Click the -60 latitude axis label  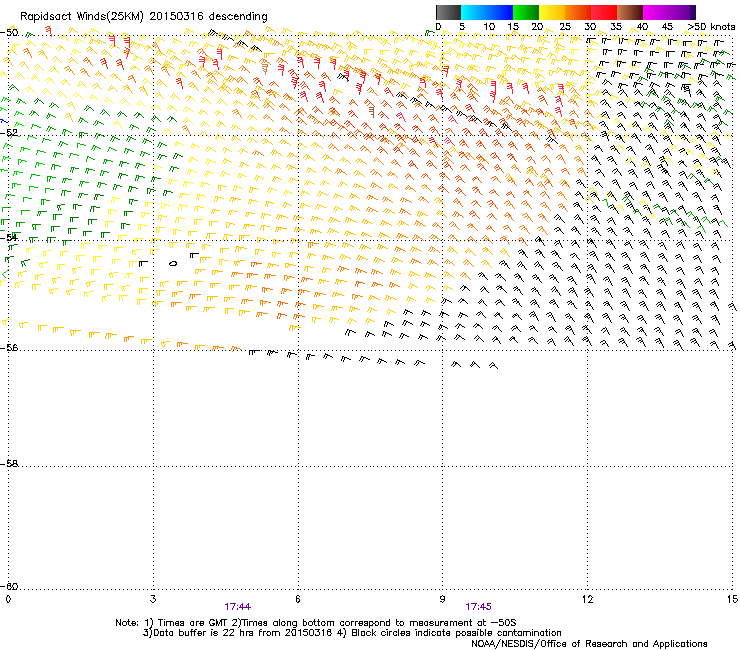(x=9, y=586)
